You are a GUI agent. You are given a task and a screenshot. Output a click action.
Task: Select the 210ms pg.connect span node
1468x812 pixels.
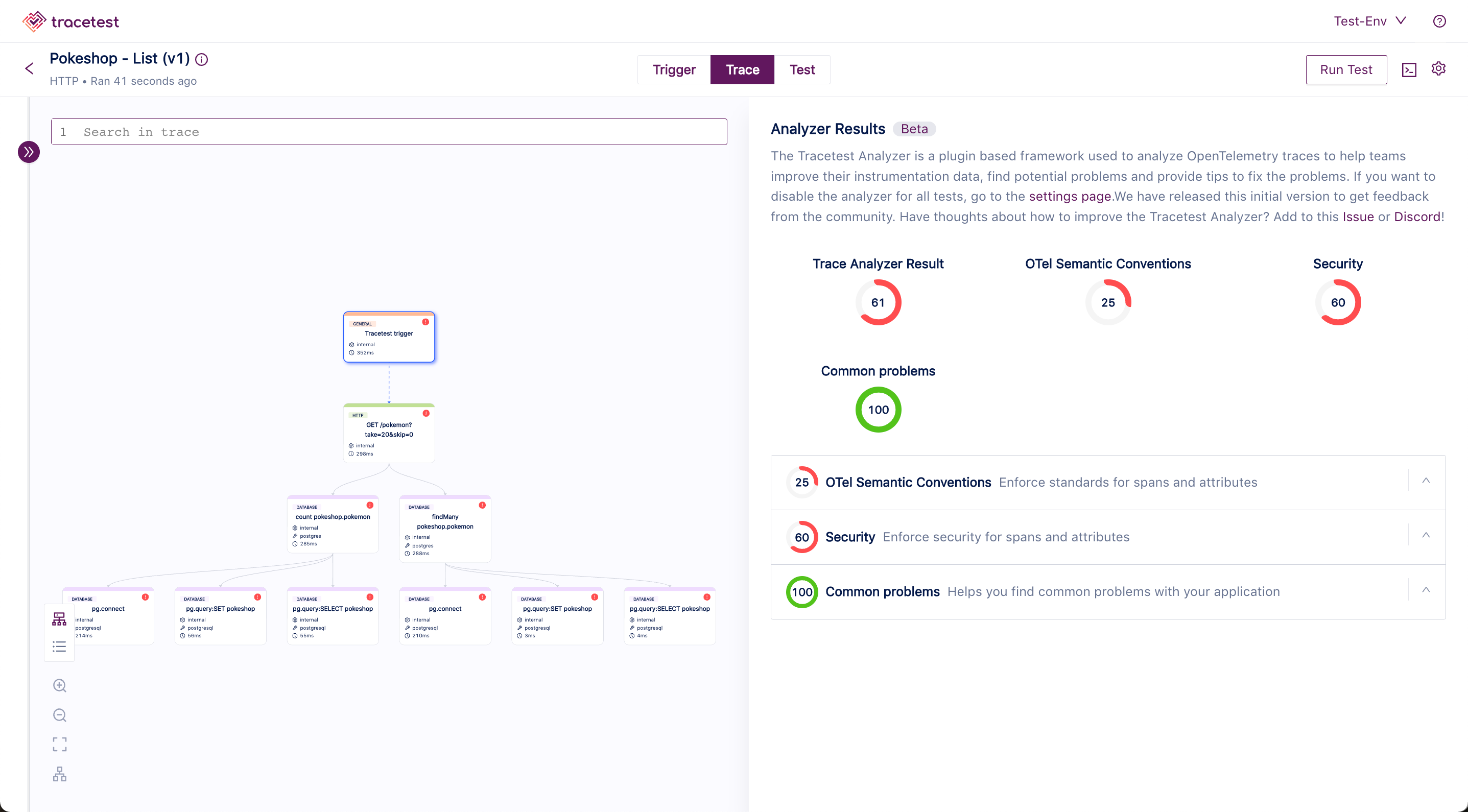click(445, 616)
